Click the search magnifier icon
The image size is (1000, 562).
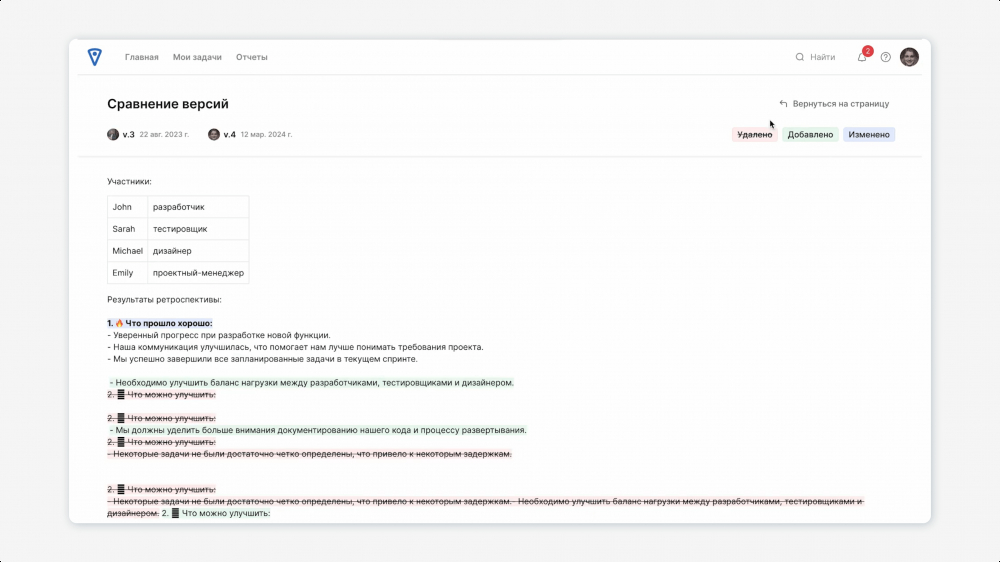[800, 57]
